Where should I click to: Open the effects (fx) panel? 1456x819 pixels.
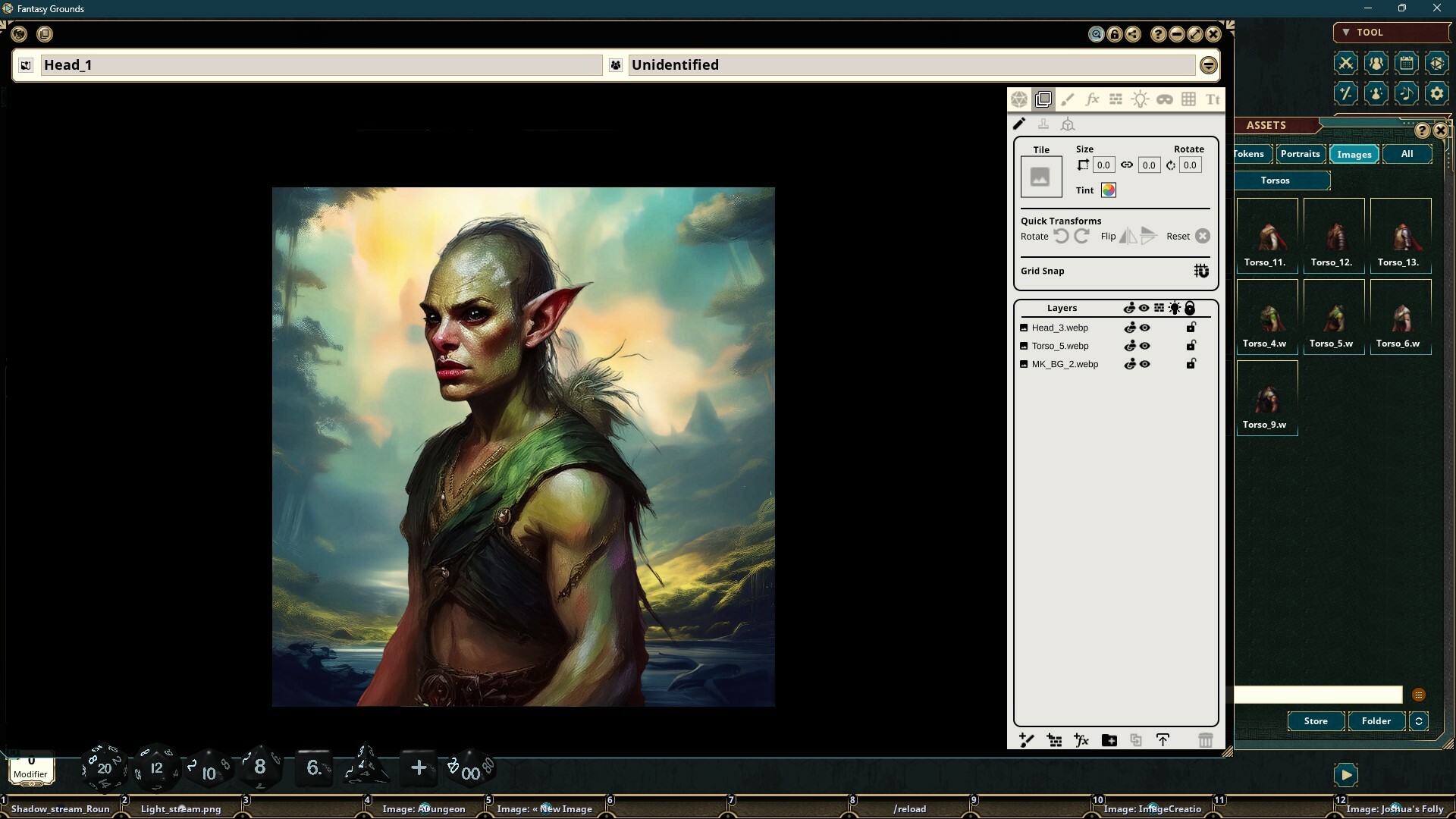click(x=1092, y=99)
